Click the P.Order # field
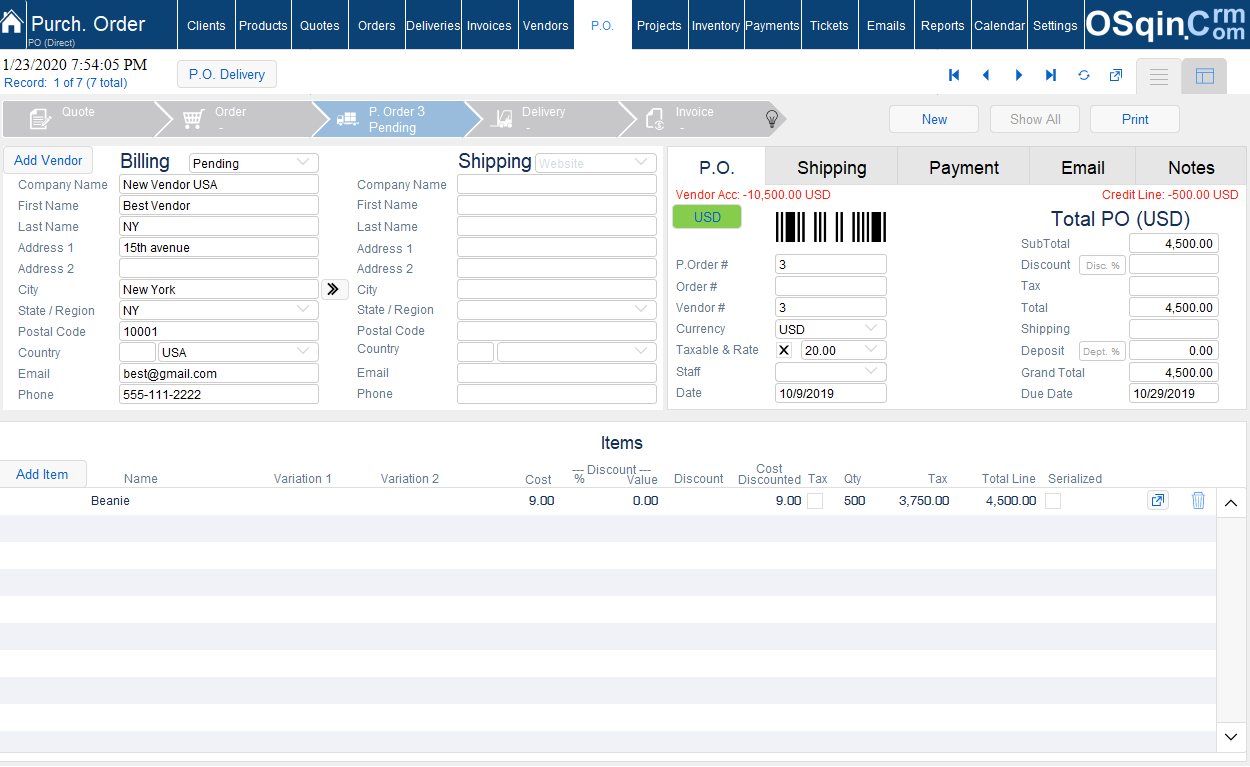 [831, 264]
